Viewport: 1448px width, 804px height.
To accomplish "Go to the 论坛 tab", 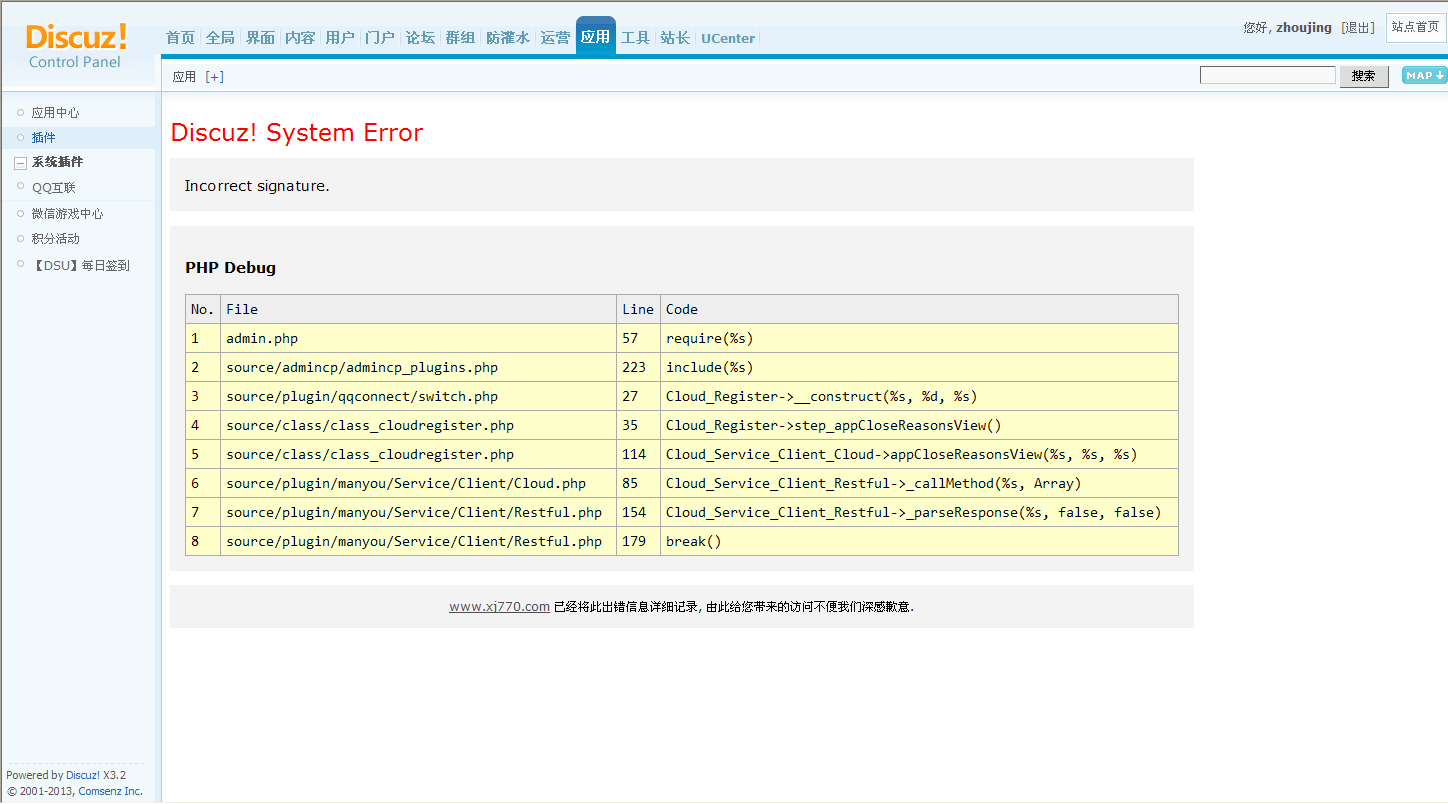I will pyautogui.click(x=420, y=38).
